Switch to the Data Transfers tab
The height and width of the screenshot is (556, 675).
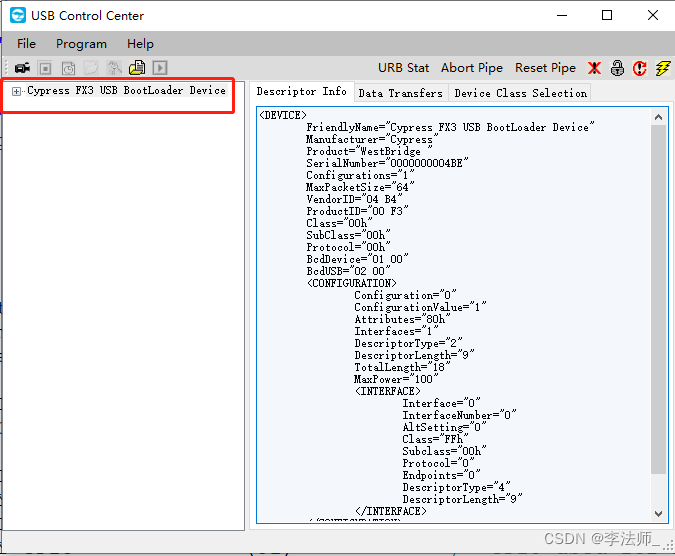400,93
